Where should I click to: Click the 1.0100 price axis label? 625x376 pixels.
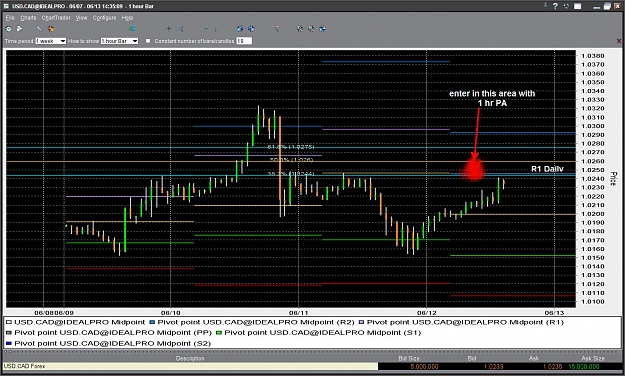(x=593, y=301)
